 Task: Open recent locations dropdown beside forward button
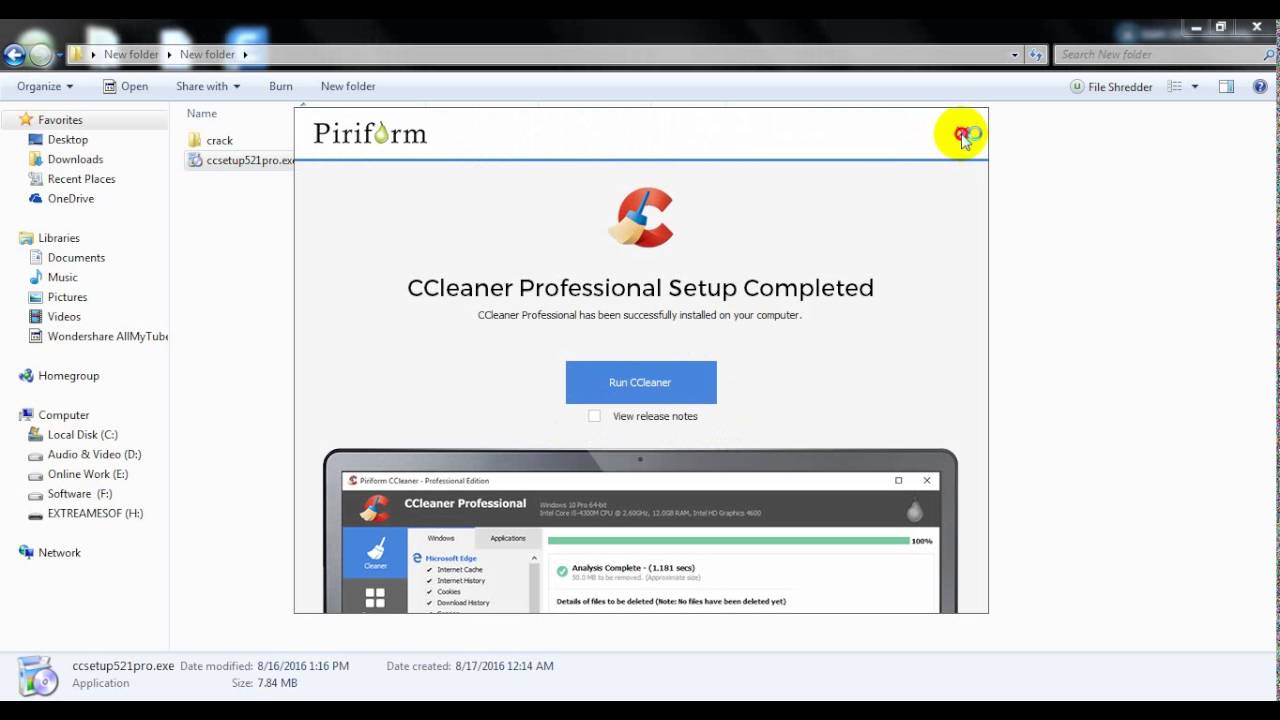(59, 55)
